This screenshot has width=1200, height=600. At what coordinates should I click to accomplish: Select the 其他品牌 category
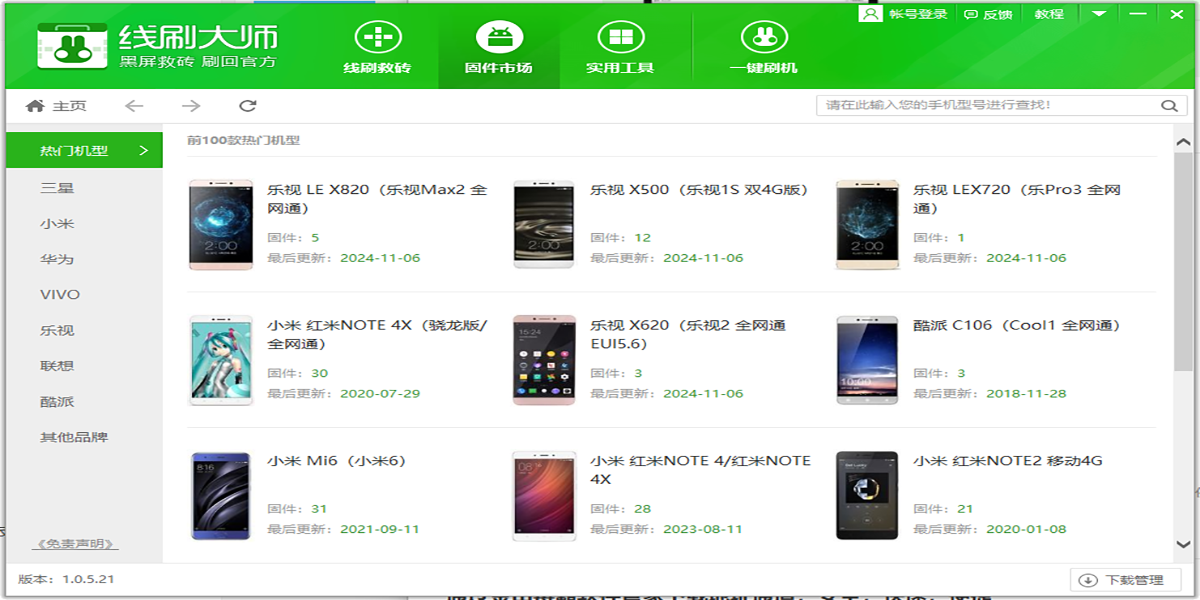(74, 437)
